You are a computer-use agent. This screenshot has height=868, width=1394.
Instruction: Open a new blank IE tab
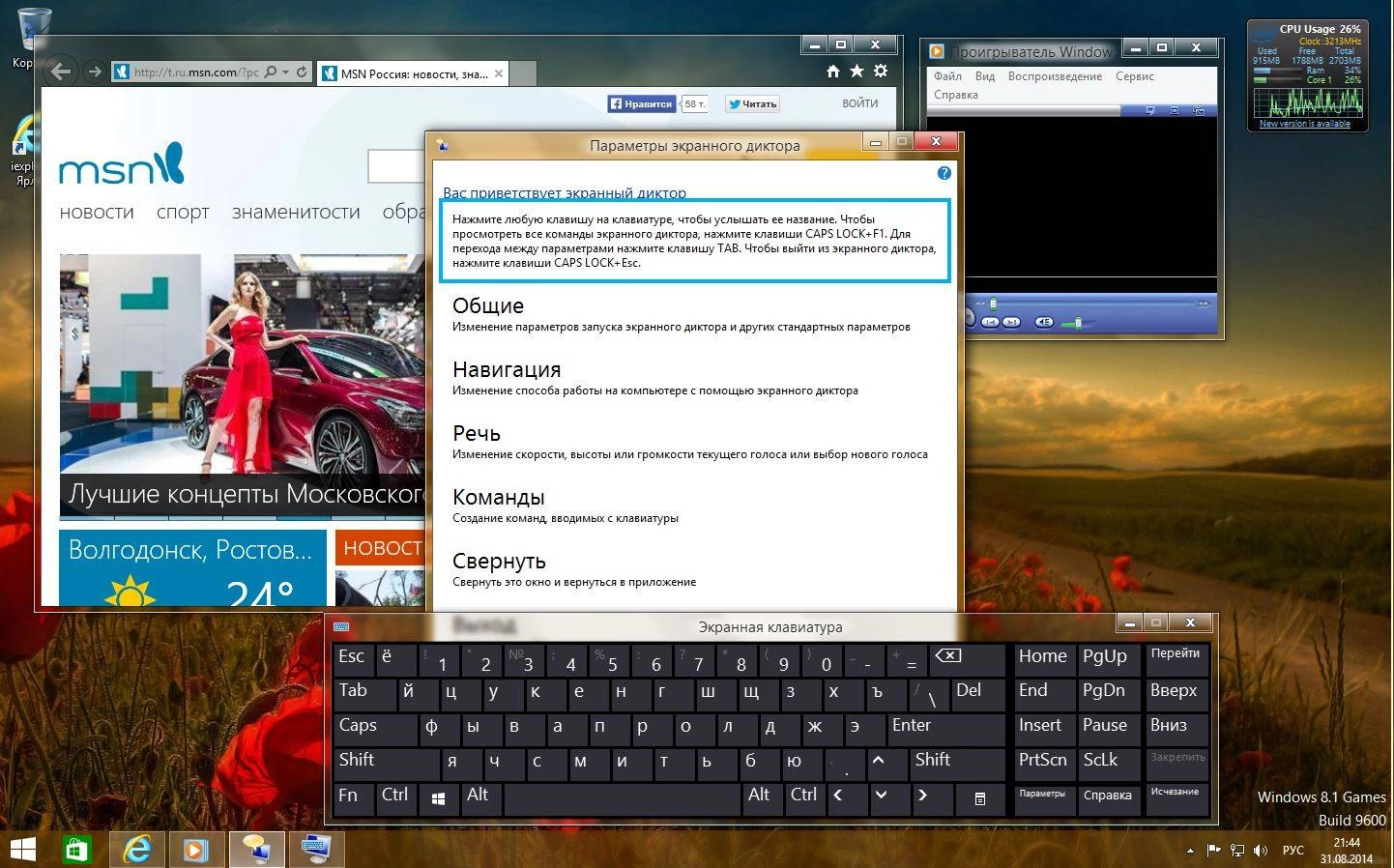522,73
